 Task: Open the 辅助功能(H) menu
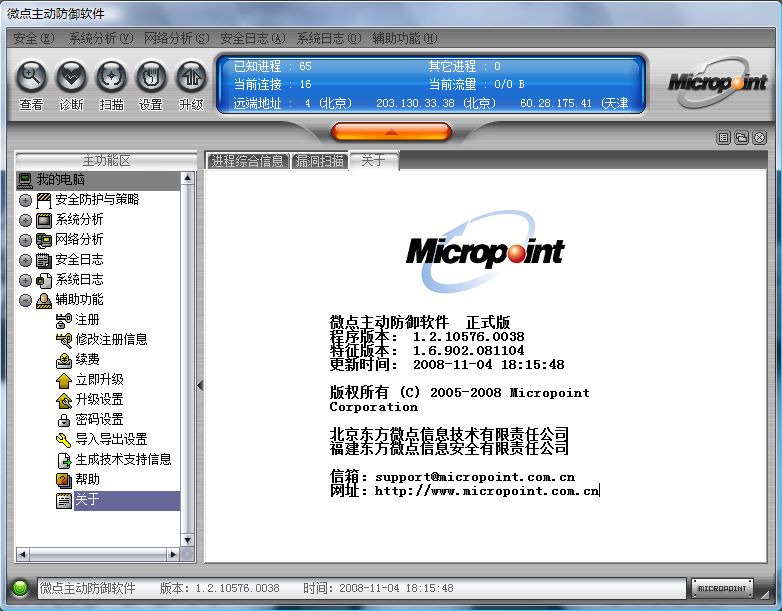404,38
